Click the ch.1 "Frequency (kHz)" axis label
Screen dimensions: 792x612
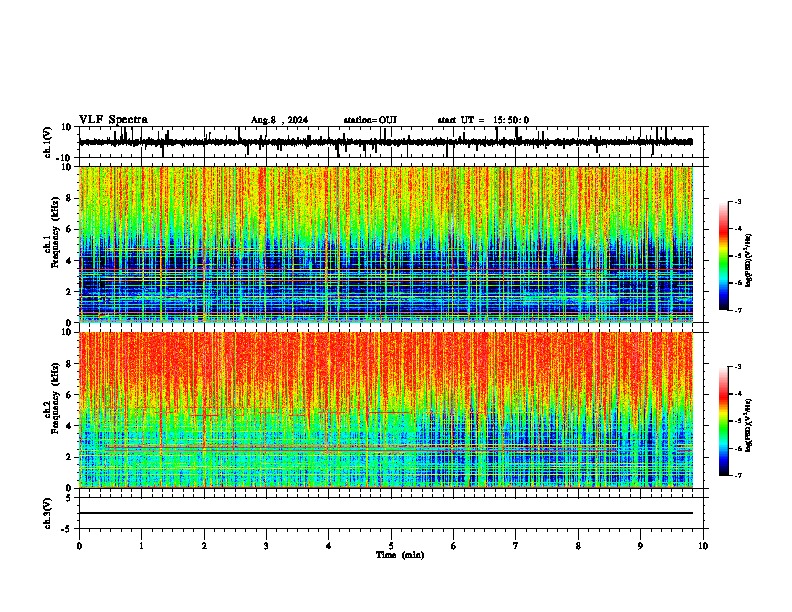point(55,233)
